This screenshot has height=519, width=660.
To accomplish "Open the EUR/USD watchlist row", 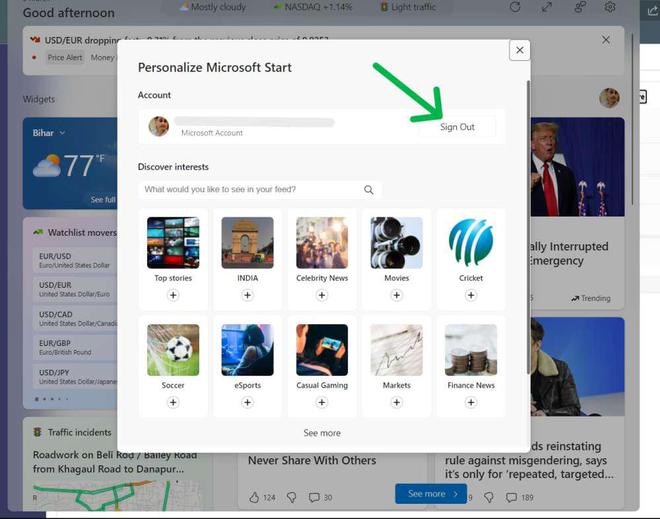I will pyautogui.click(x=75, y=260).
